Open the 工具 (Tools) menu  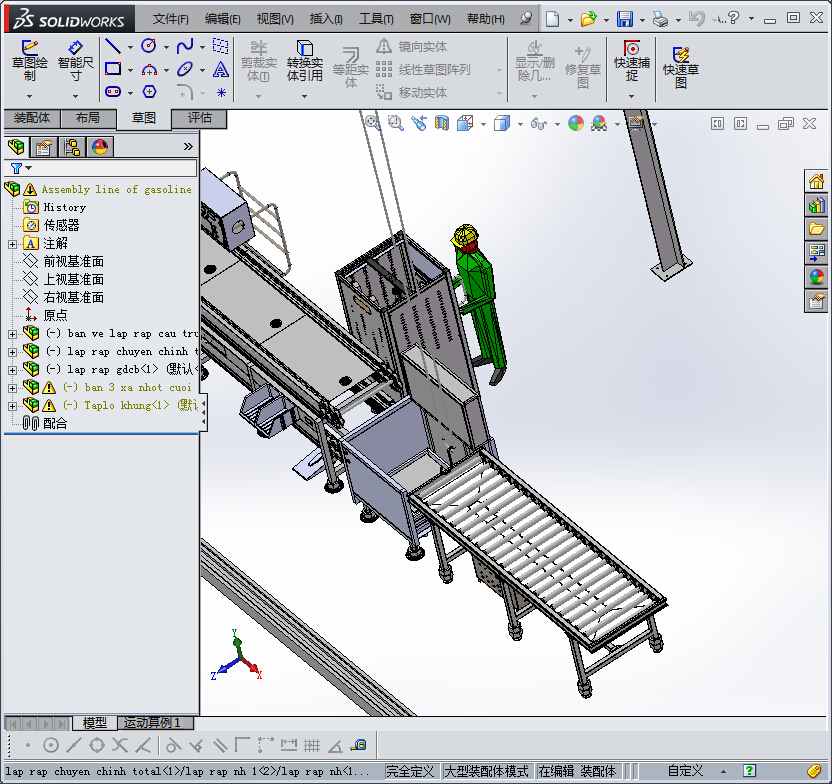376,19
